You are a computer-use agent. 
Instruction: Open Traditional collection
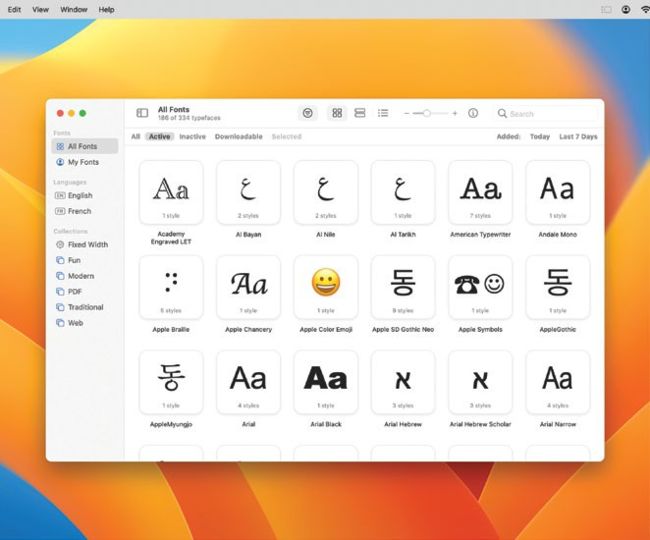coord(85,307)
